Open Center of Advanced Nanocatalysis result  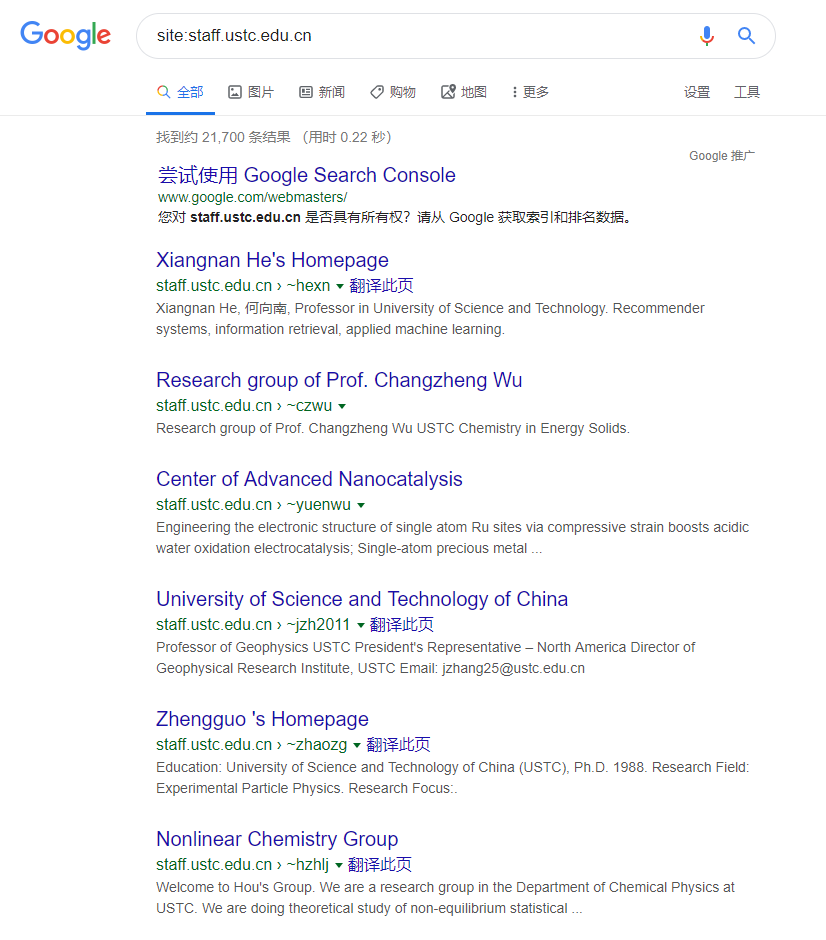tap(309, 479)
